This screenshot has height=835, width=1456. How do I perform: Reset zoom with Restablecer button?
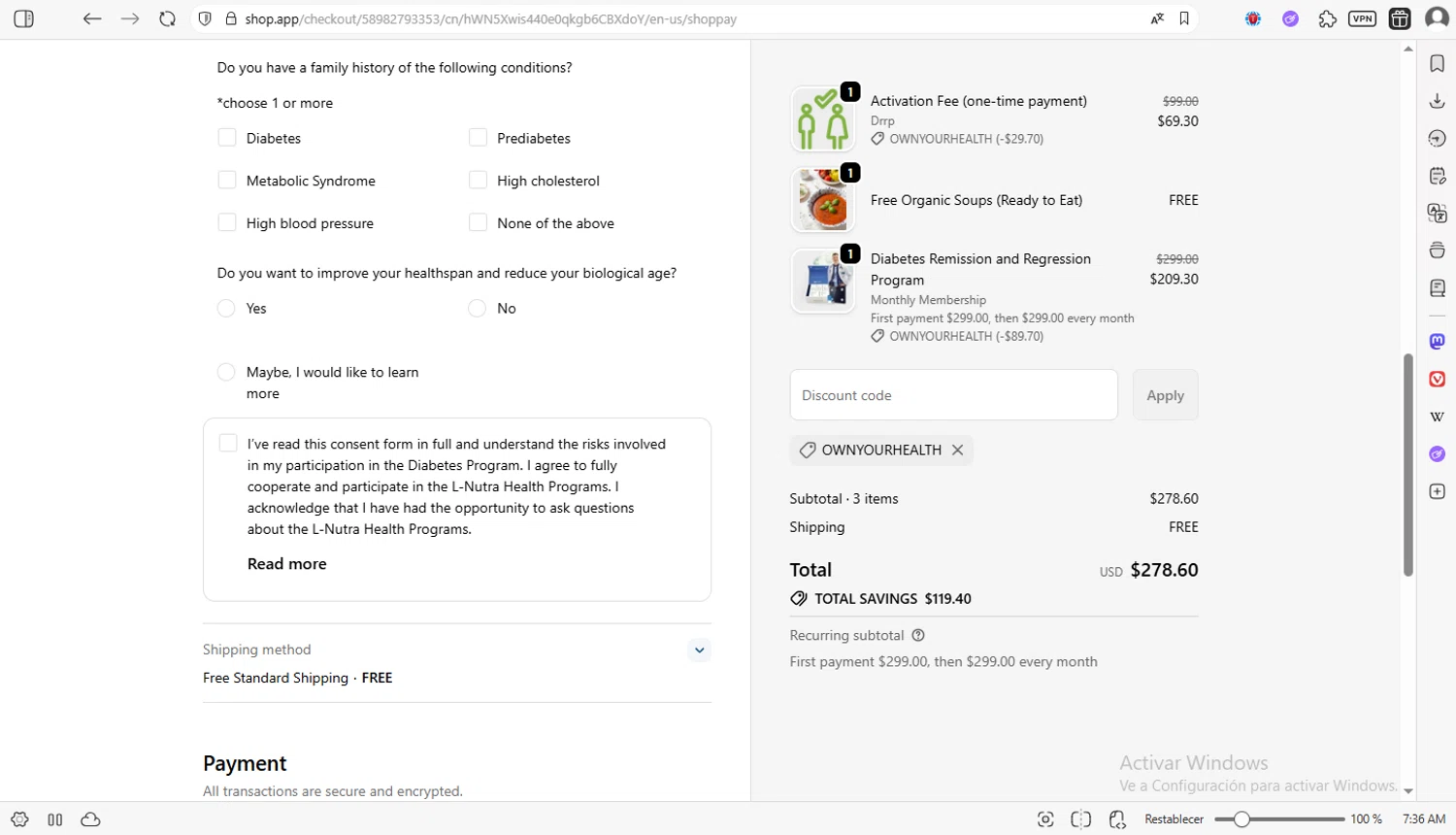click(1174, 819)
